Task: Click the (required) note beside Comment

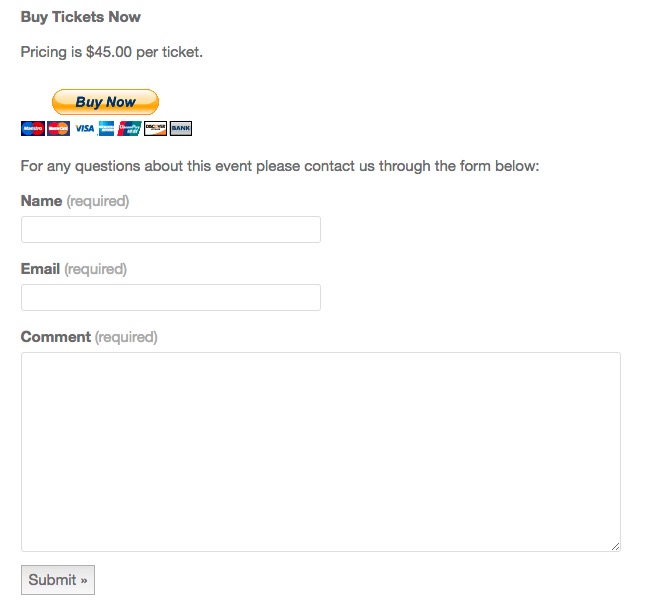Action: click(126, 337)
